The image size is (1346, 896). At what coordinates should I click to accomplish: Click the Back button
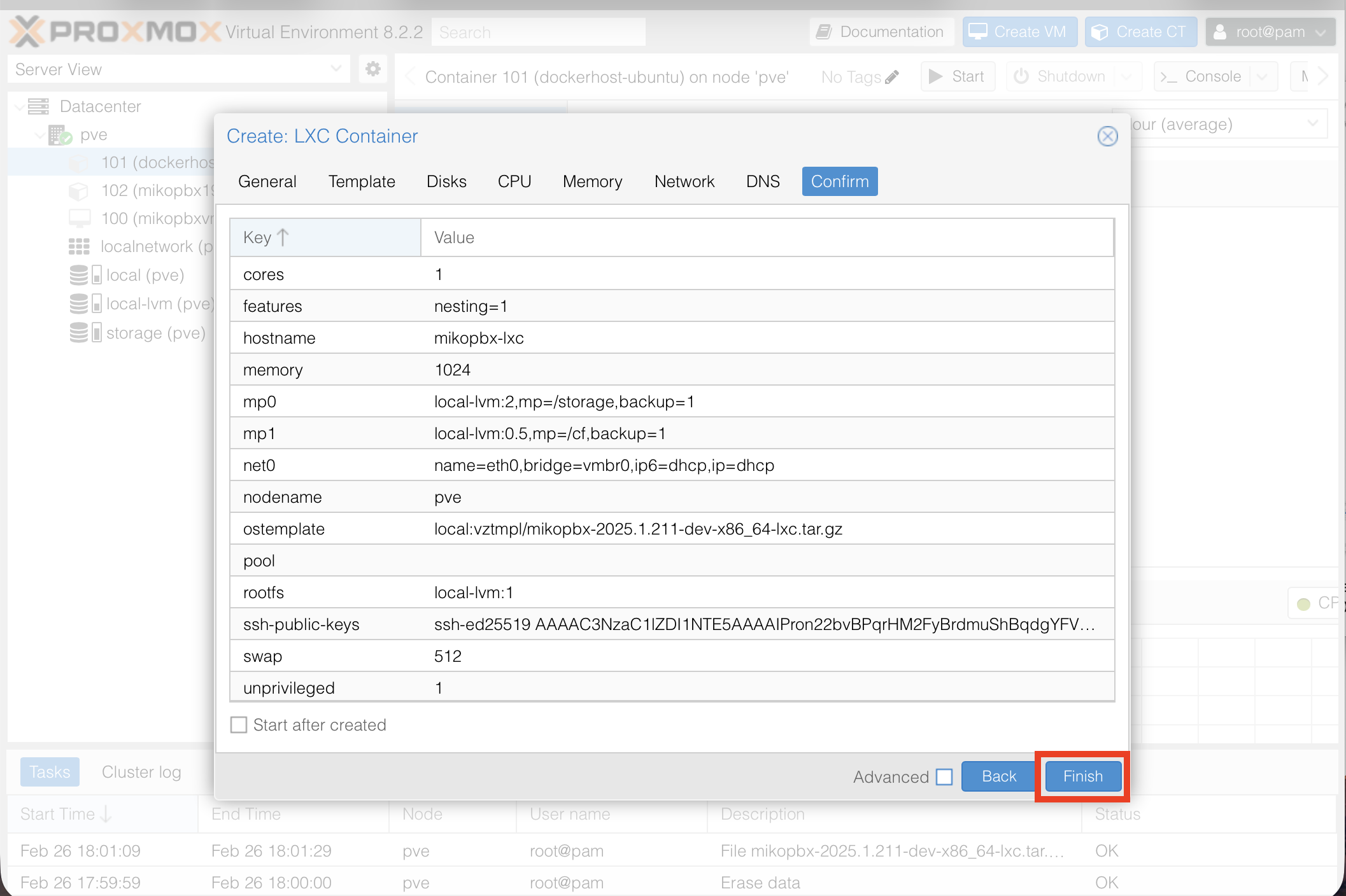[998, 776]
